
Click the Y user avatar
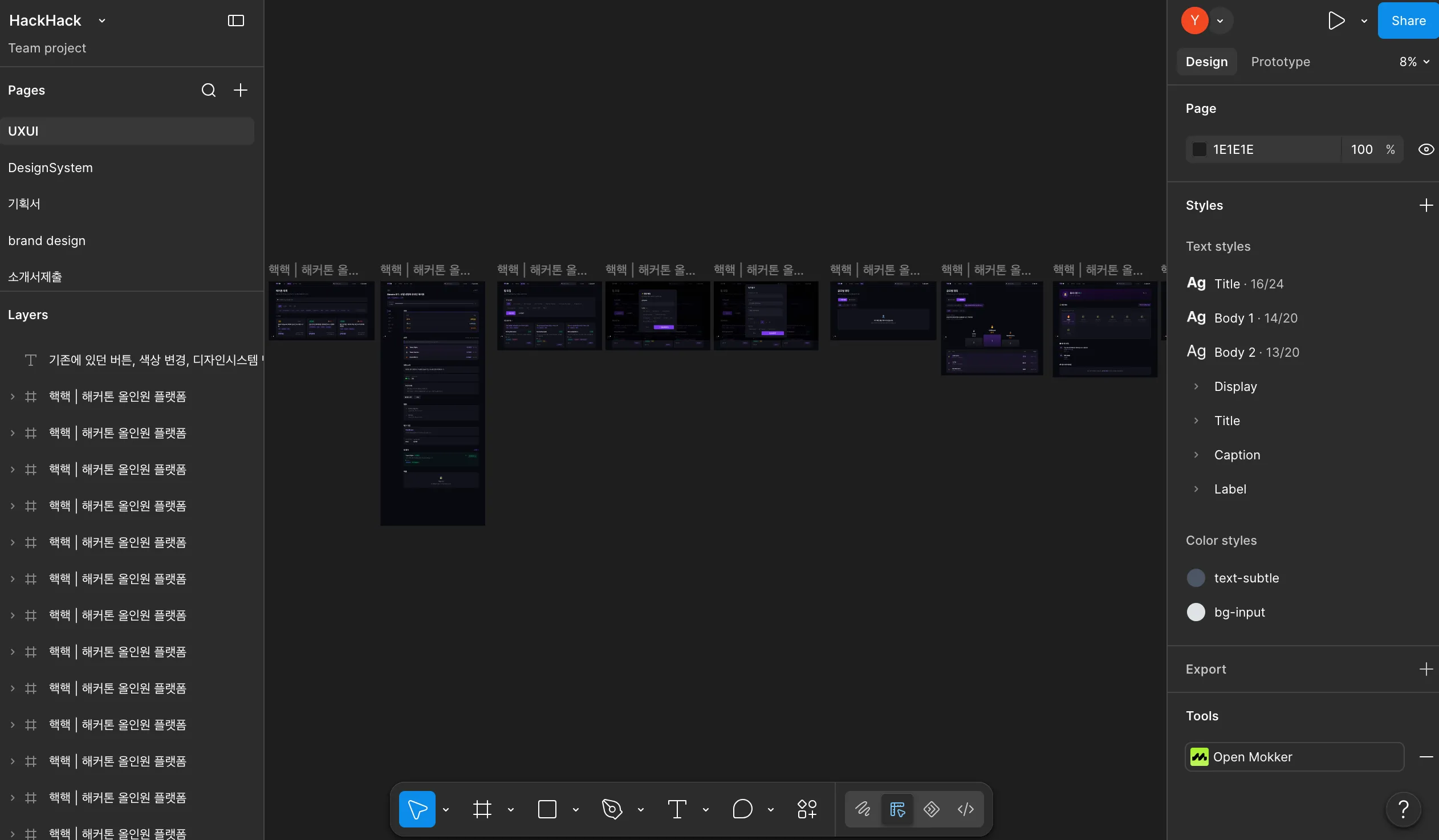[1194, 21]
